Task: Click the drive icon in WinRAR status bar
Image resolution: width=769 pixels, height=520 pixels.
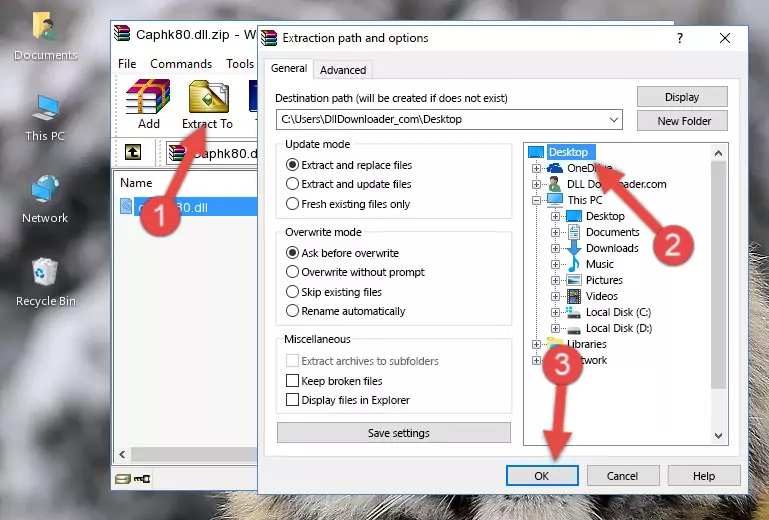Action: tap(123, 478)
